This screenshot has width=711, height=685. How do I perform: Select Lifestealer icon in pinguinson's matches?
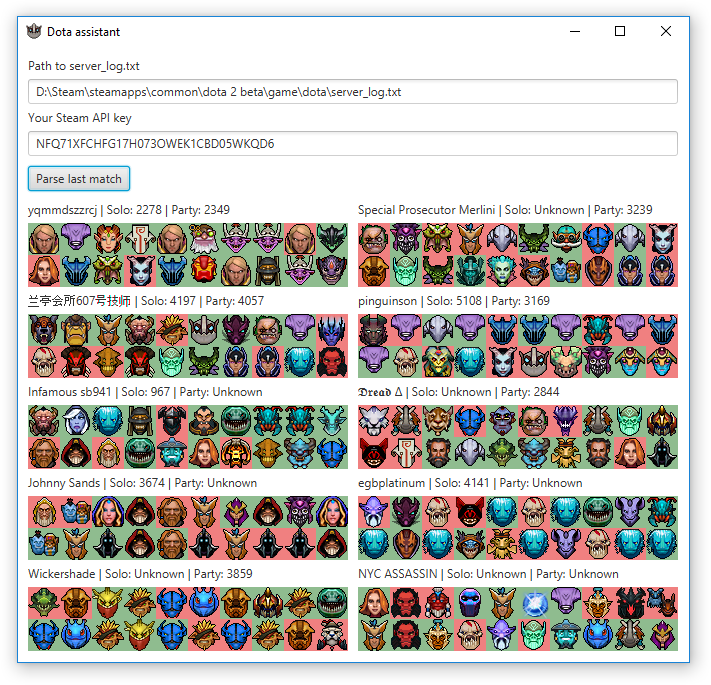(406, 362)
